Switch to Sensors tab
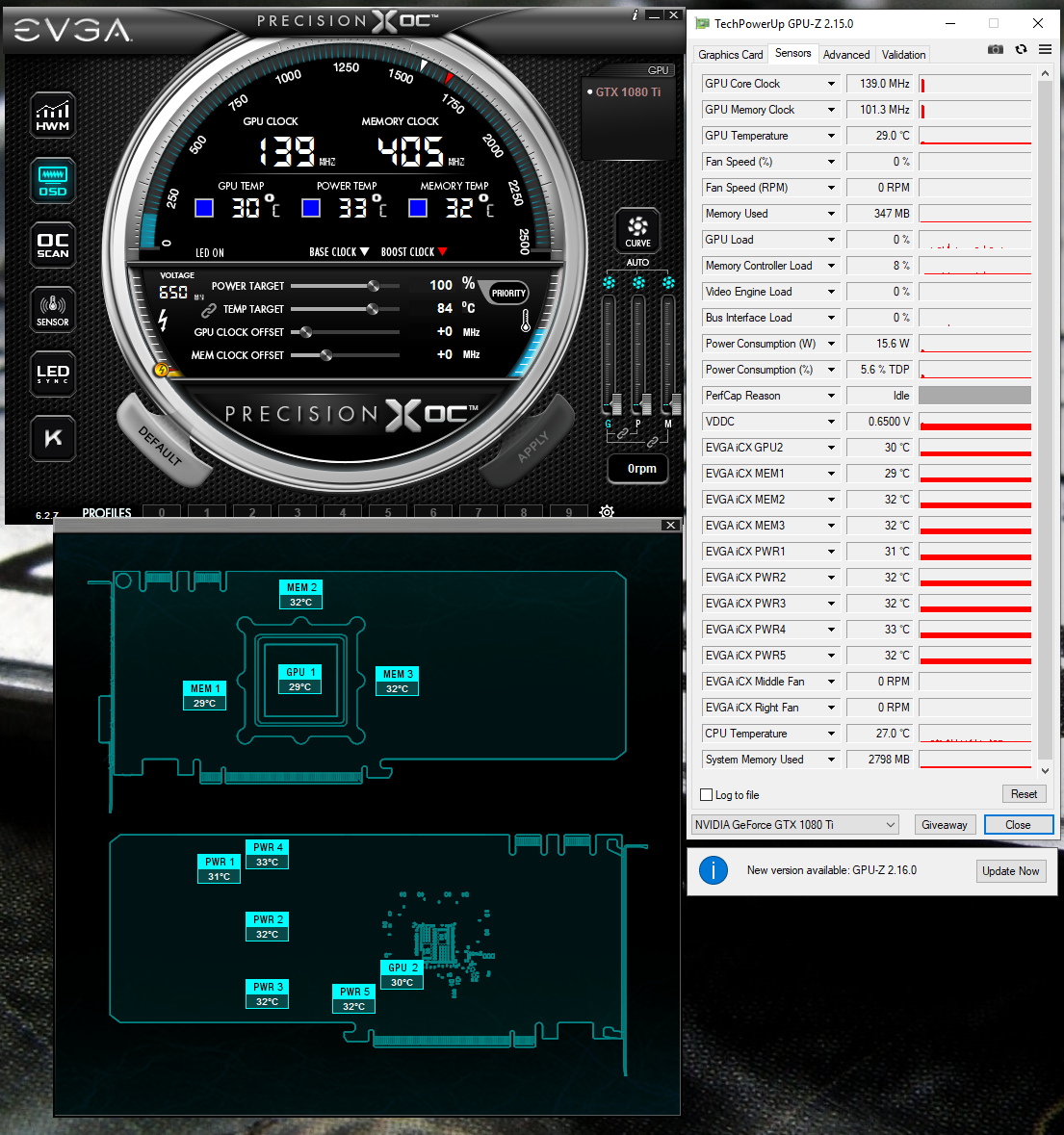The image size is (1064, 1135). tap(792, 54)
